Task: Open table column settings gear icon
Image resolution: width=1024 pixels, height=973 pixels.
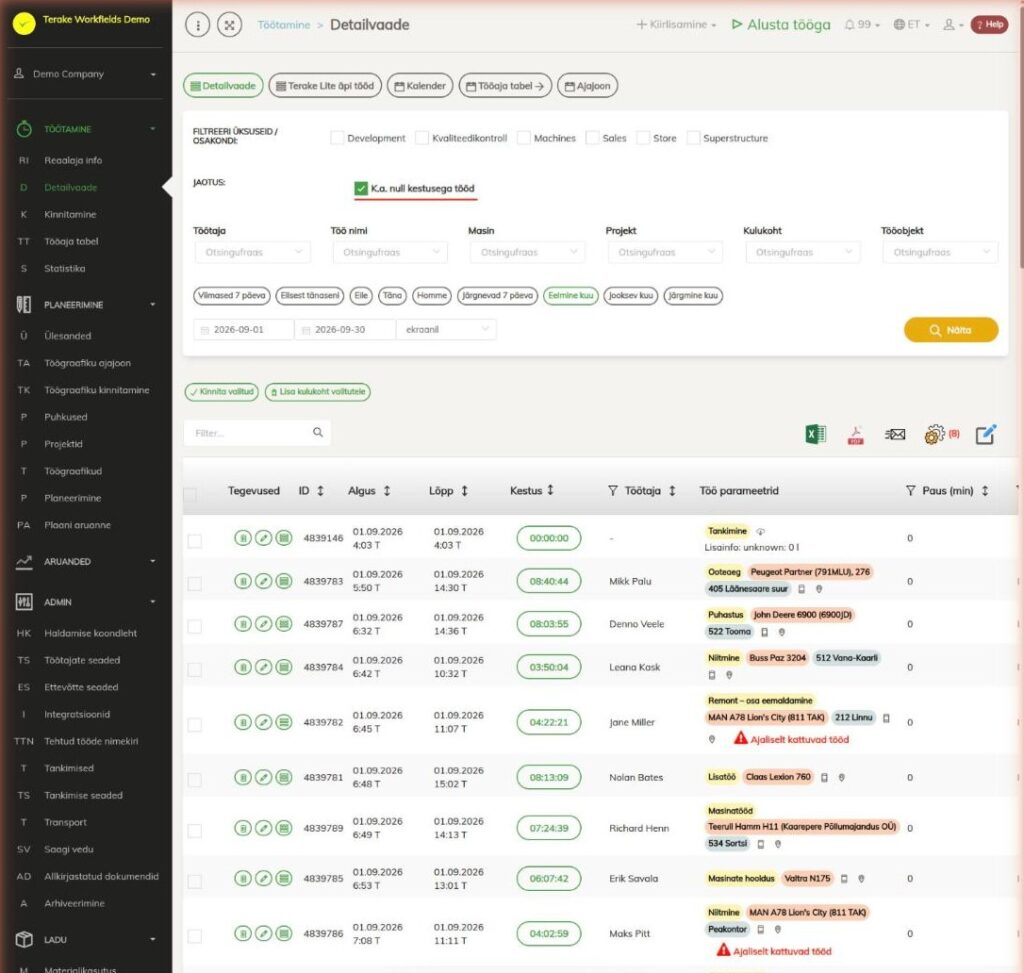Action: [x=935, y=434]
